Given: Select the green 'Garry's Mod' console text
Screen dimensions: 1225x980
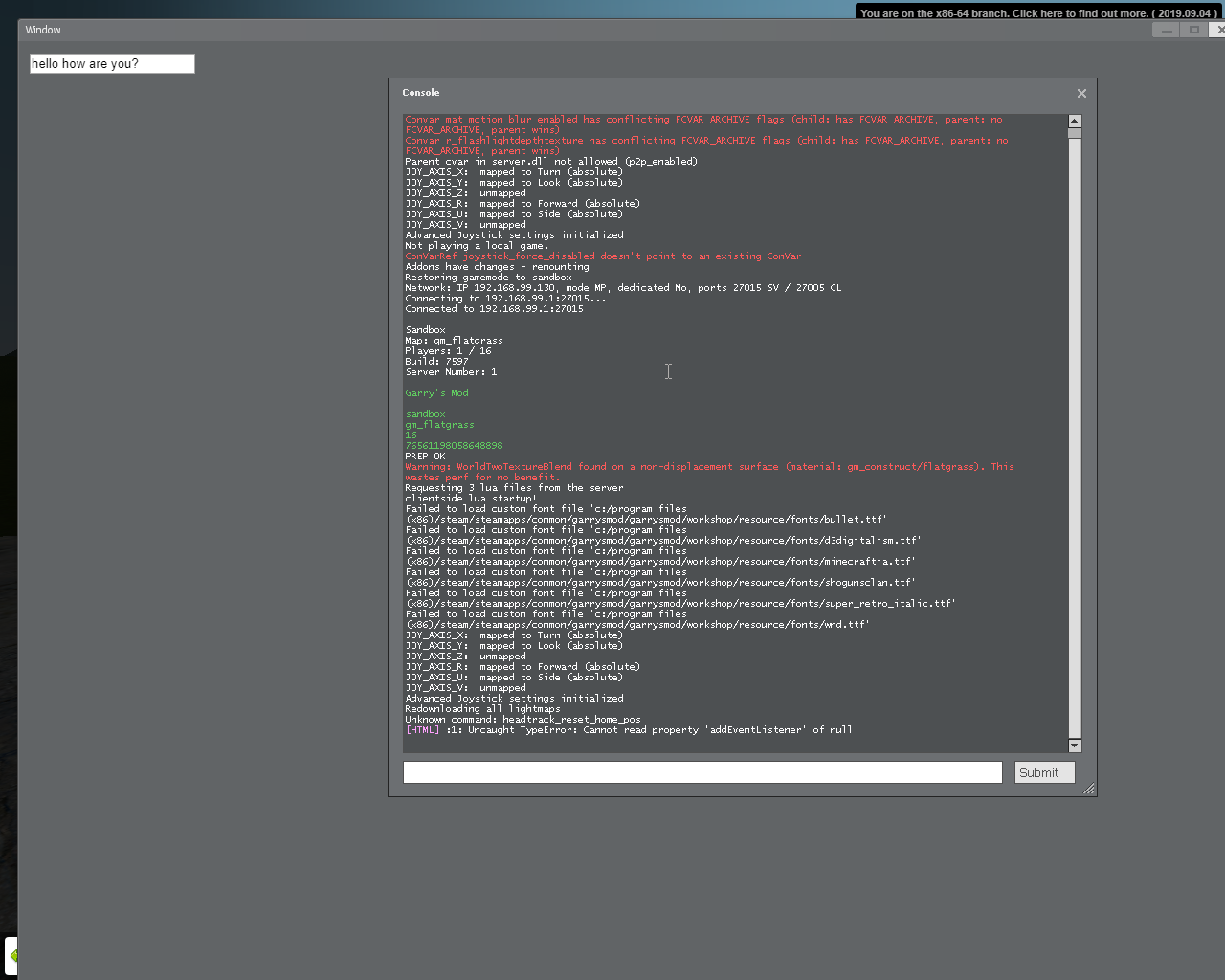Looking at the screenshot, I should click(x=436, y=392).
